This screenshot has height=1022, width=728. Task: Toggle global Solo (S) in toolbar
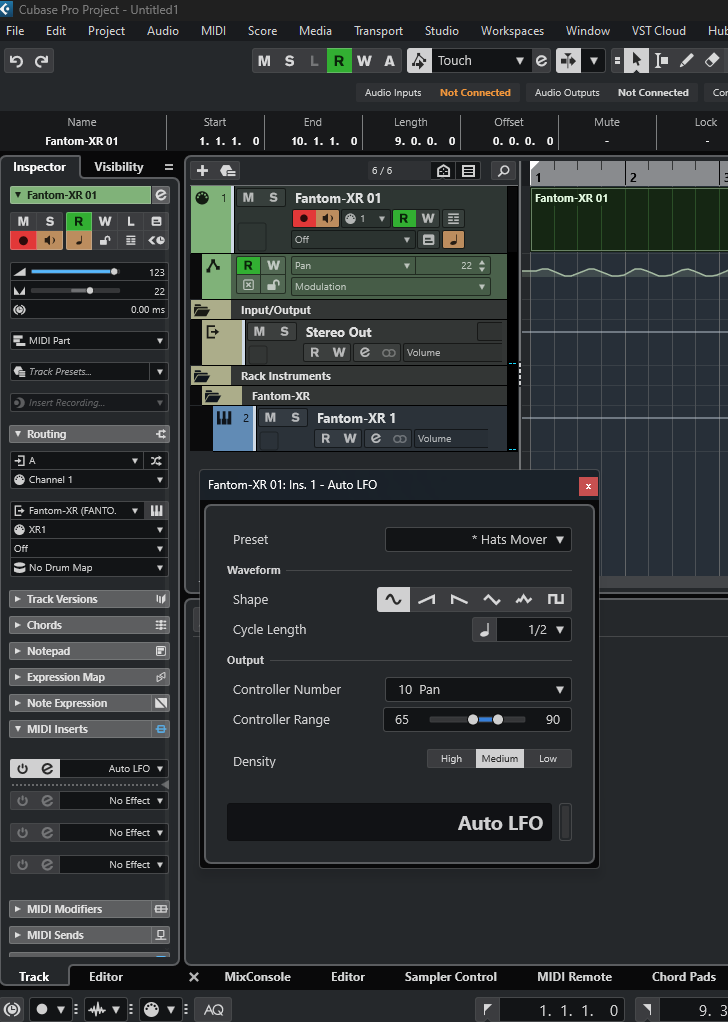(x=289, y=61)
